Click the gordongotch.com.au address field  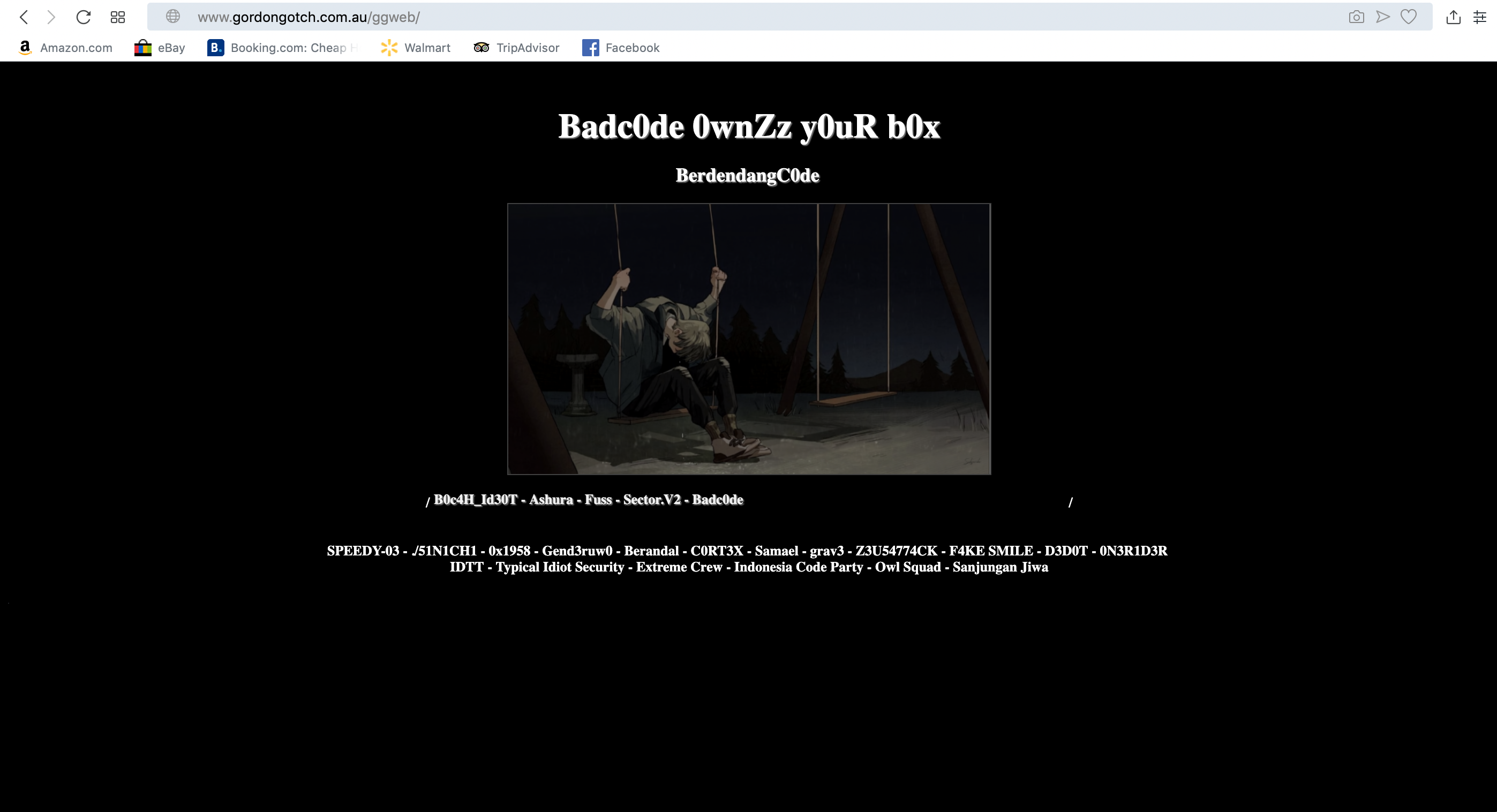point(697,17)
